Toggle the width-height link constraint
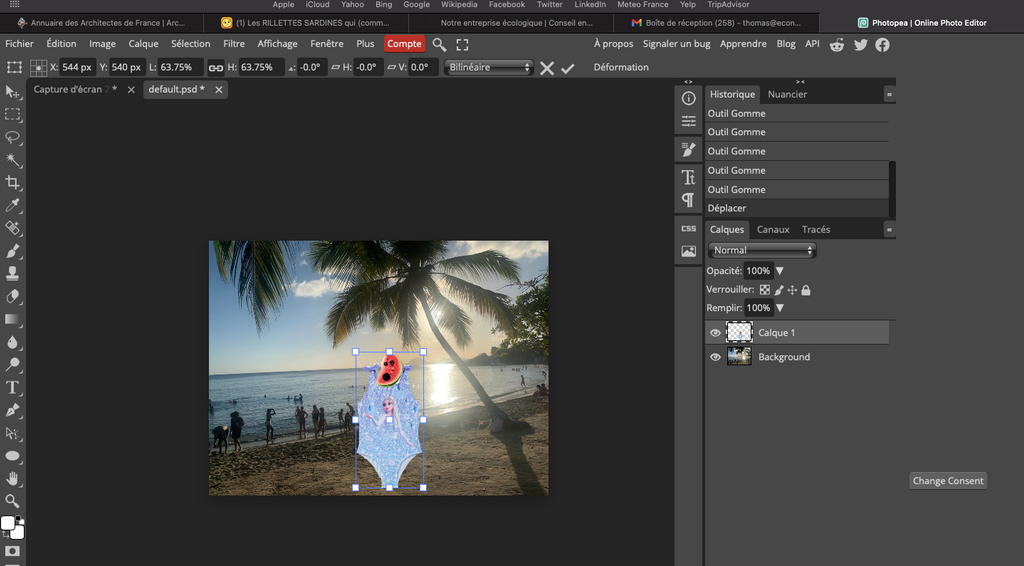Screen dimensions: 1024x566 (215, 68)
